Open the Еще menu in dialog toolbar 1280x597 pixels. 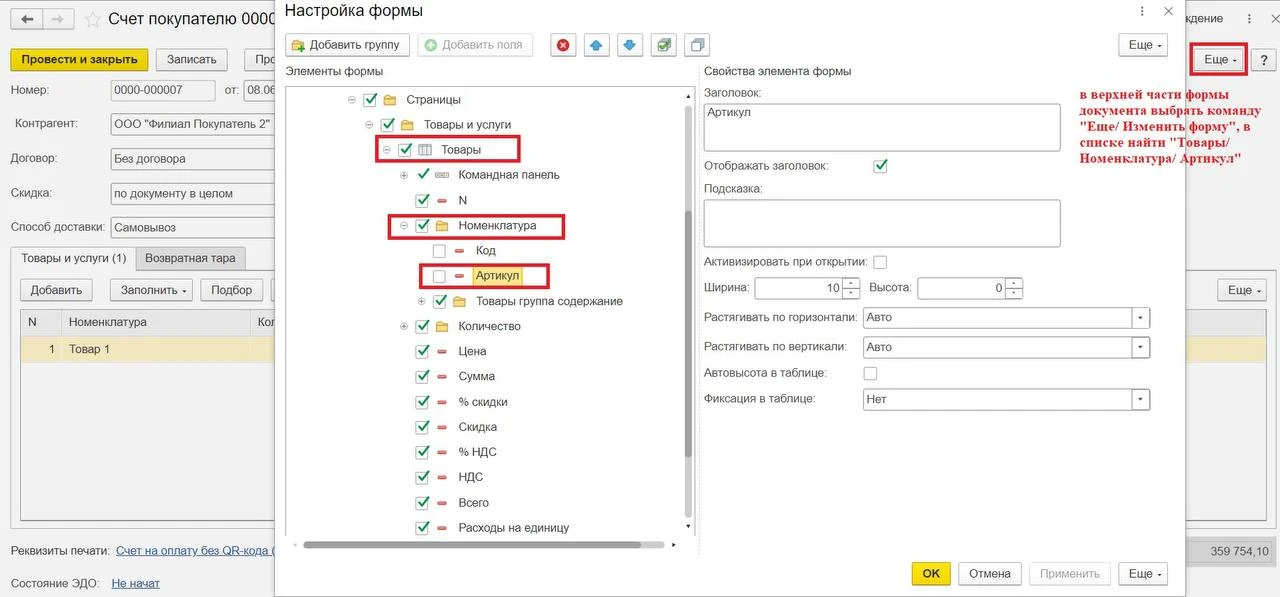pos(1143,45)
